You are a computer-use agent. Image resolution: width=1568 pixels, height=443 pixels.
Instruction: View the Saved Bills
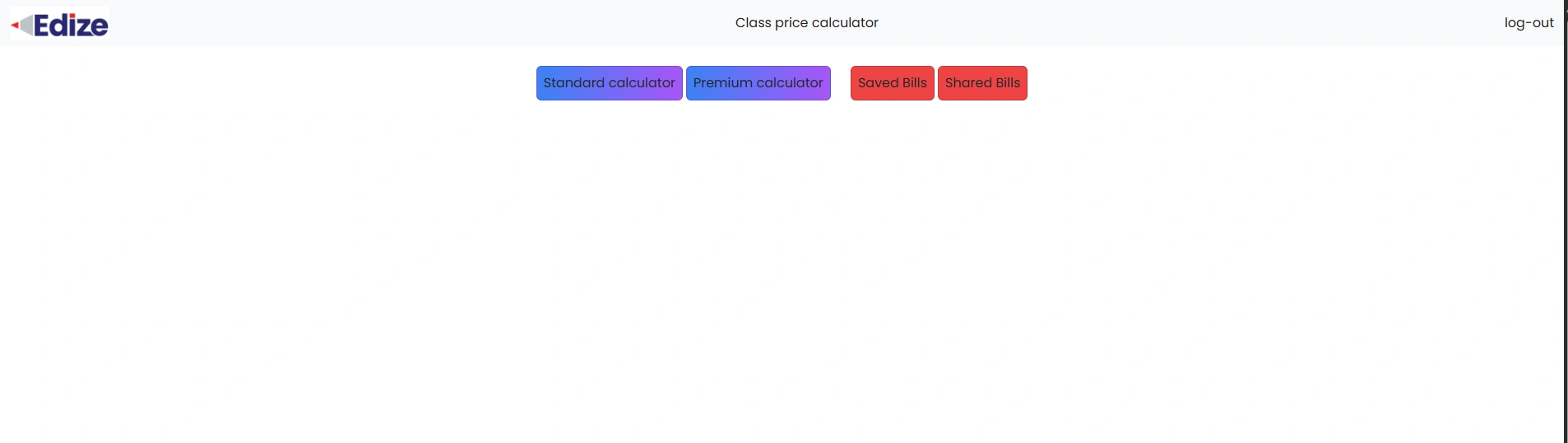pyautogui.click(x=892, y=83)
